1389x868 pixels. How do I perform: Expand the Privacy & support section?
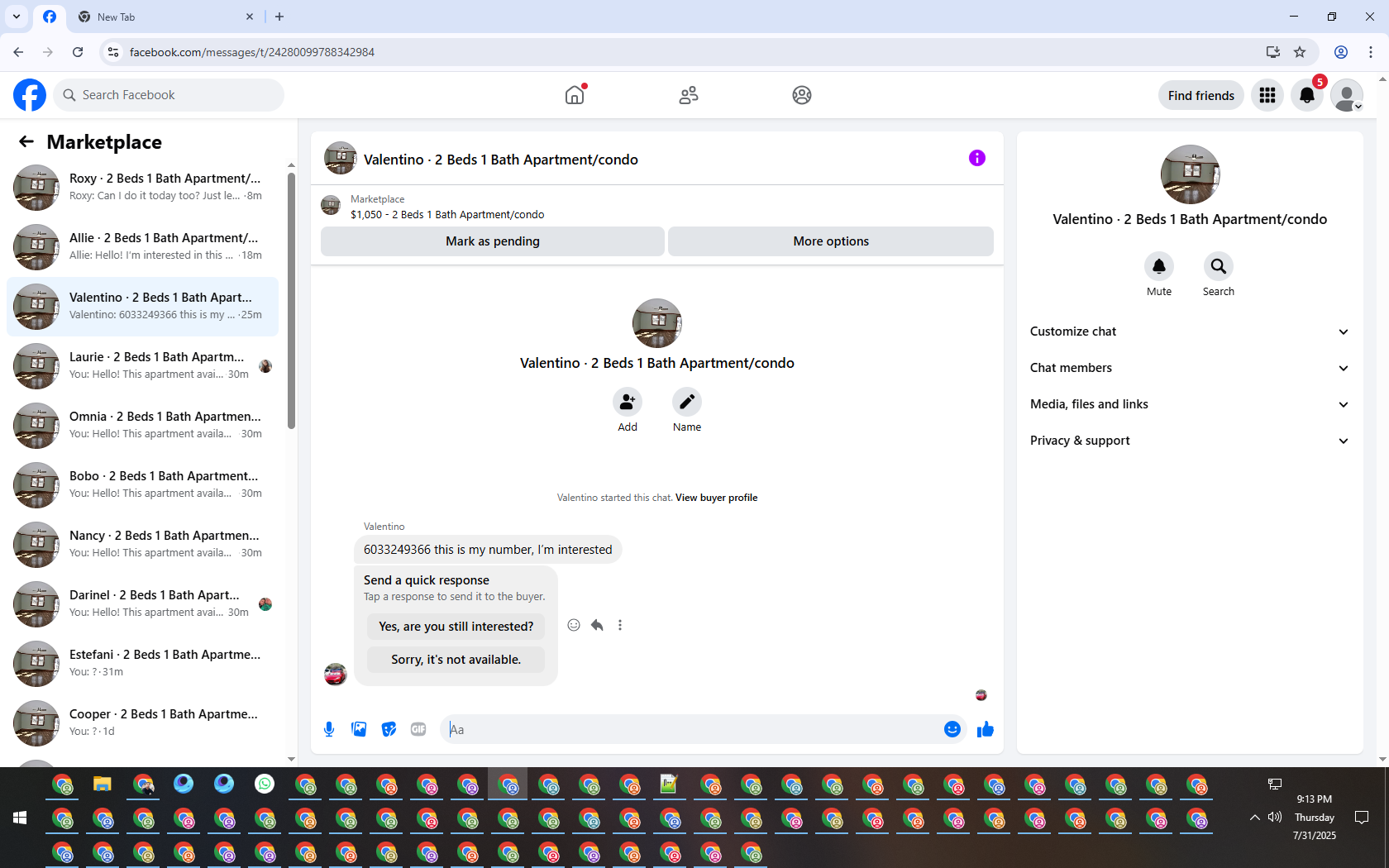point(1189,441)
